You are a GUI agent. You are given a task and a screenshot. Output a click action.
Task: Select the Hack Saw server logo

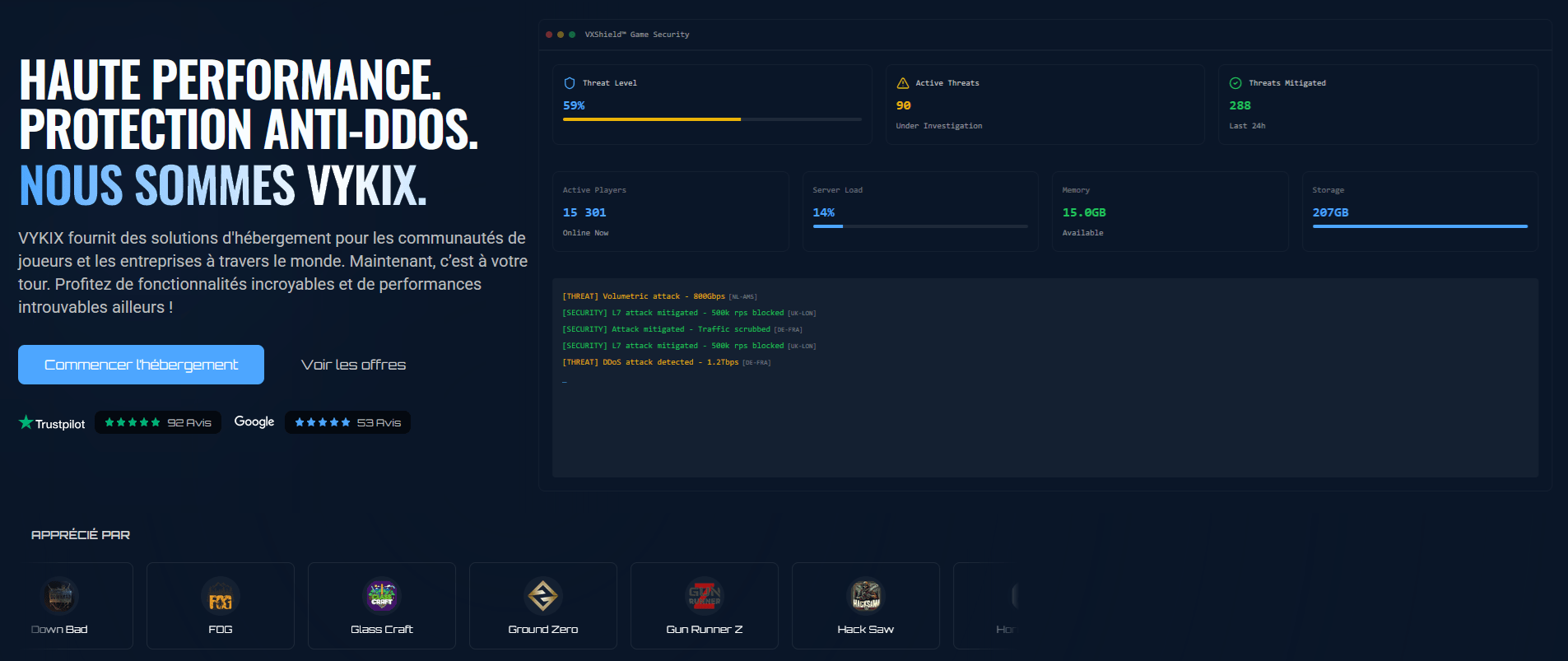[866, 595]
